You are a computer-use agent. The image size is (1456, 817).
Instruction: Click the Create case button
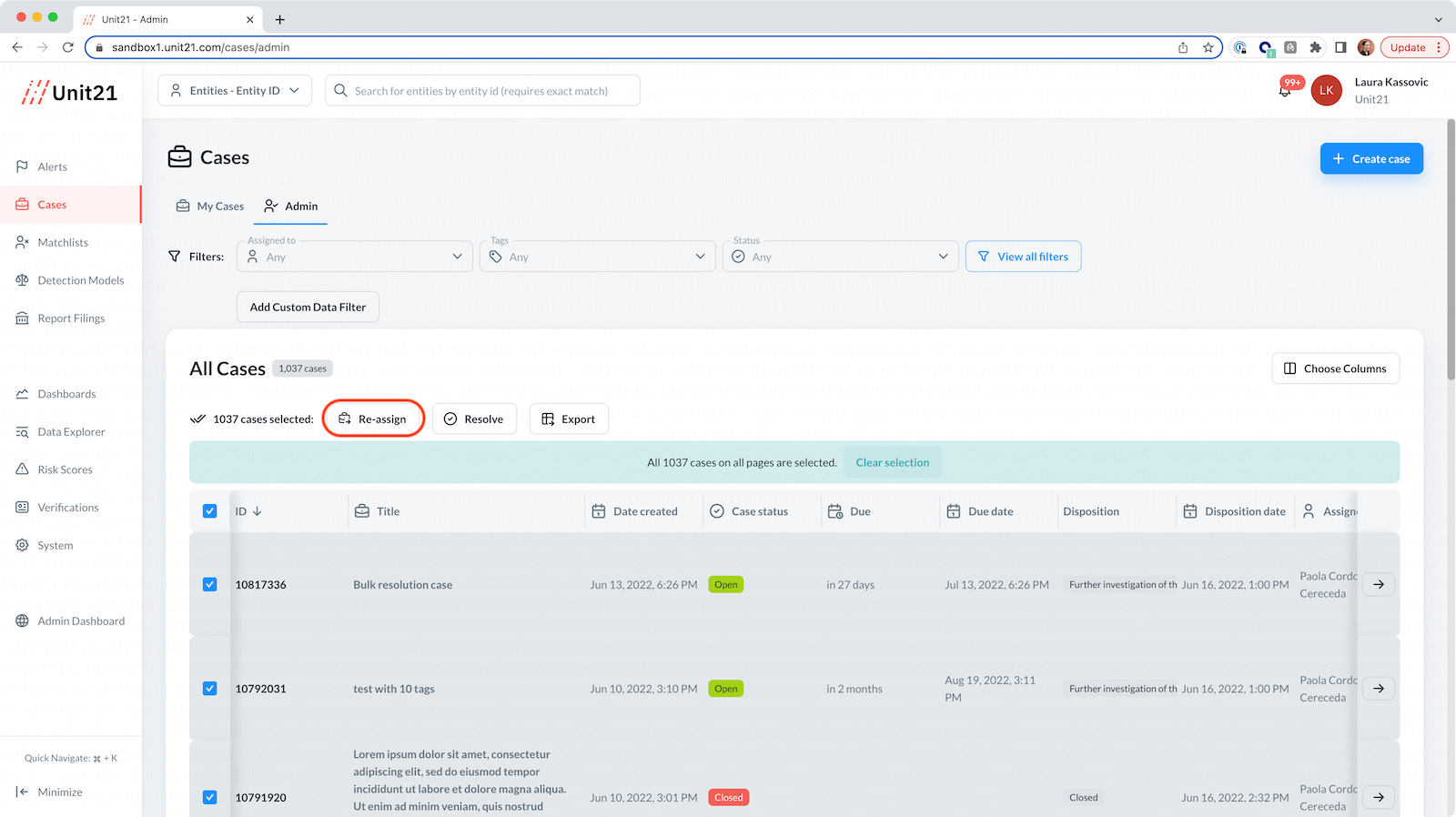(1371, 158)
